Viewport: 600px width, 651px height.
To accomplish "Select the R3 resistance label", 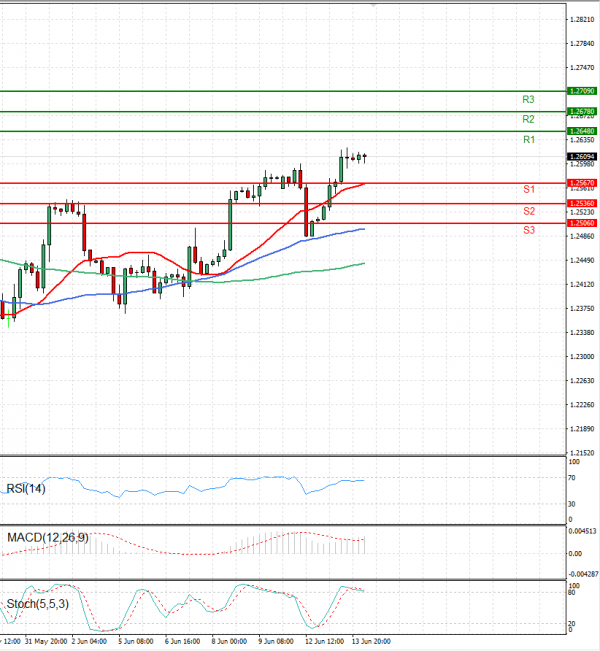I will point(528,100).
